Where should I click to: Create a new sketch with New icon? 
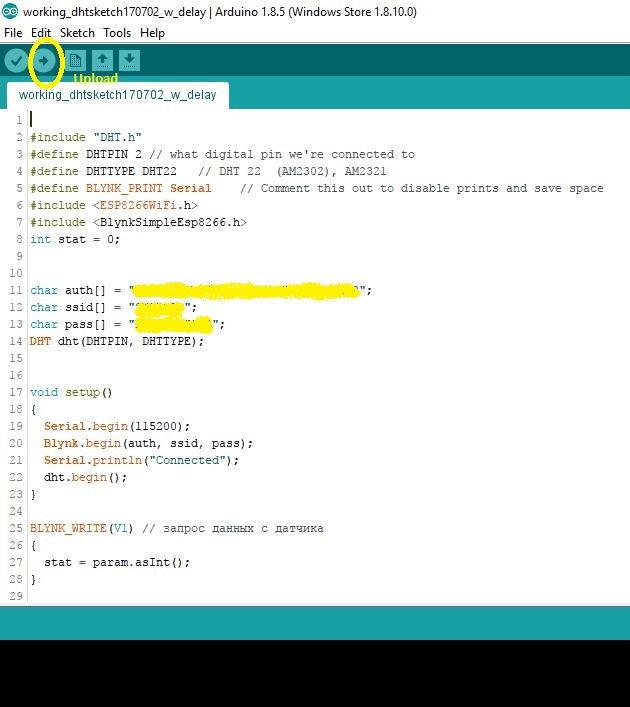click(x=75, y=60)
